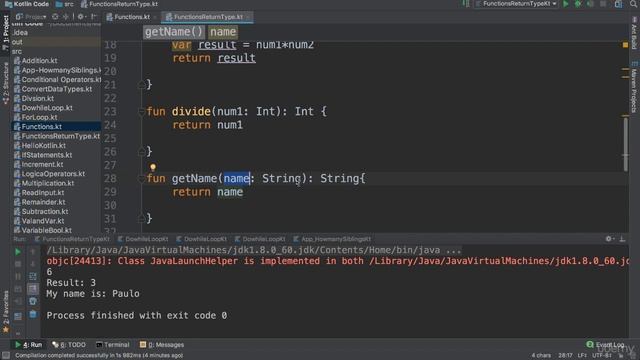
Task: Click the up arrow icon in Run panel
Action: [x=33, y=252]
